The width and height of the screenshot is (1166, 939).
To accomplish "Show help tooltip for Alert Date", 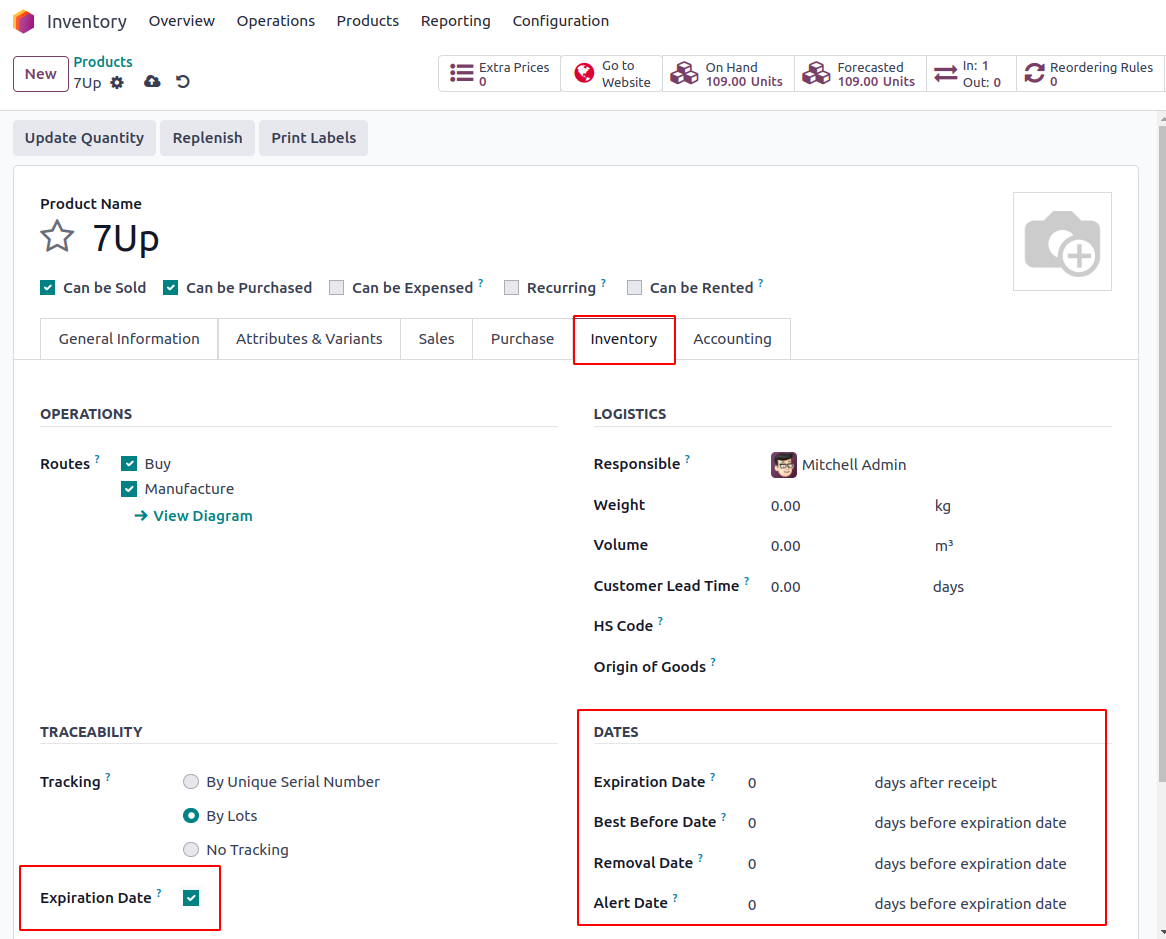I will click(675, 898).
